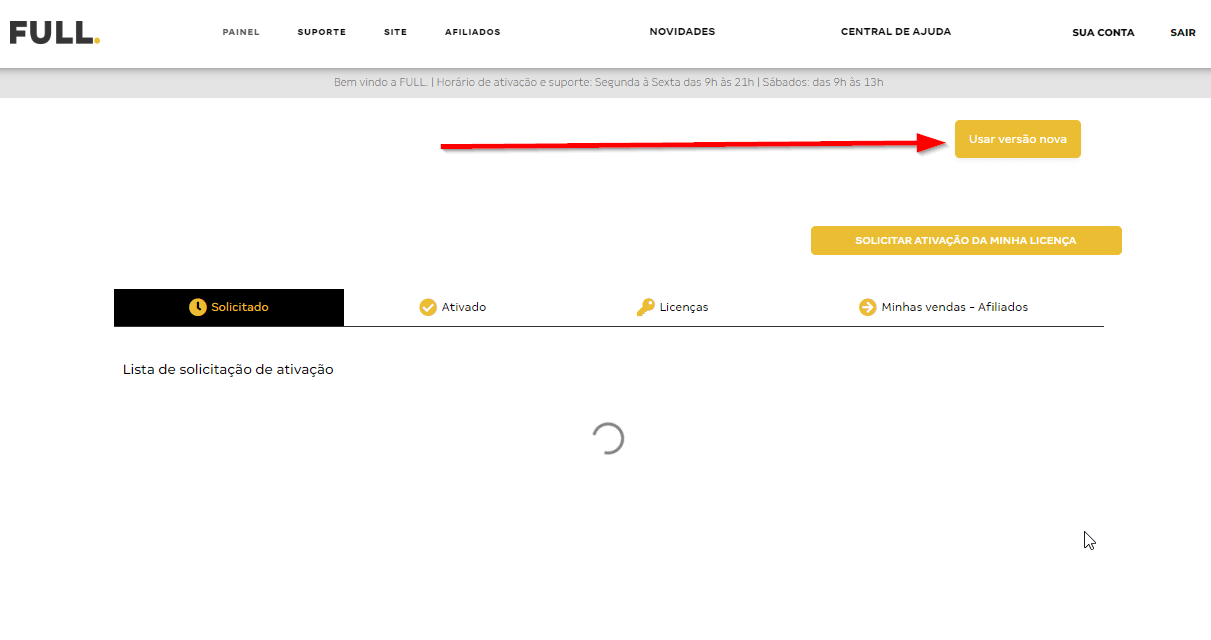Image resolution: width=1211 pixels, height=640 pixels.
Task: Click Sair to log out
Action: [1183, 33]
